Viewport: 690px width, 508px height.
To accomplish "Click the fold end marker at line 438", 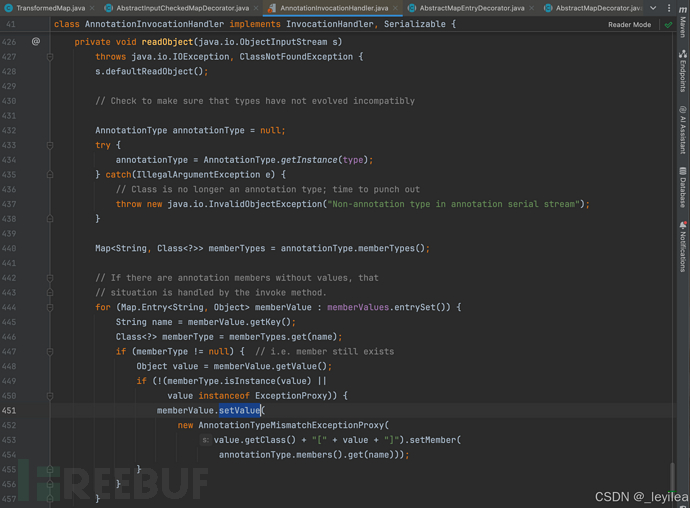I will click(50, 219).
